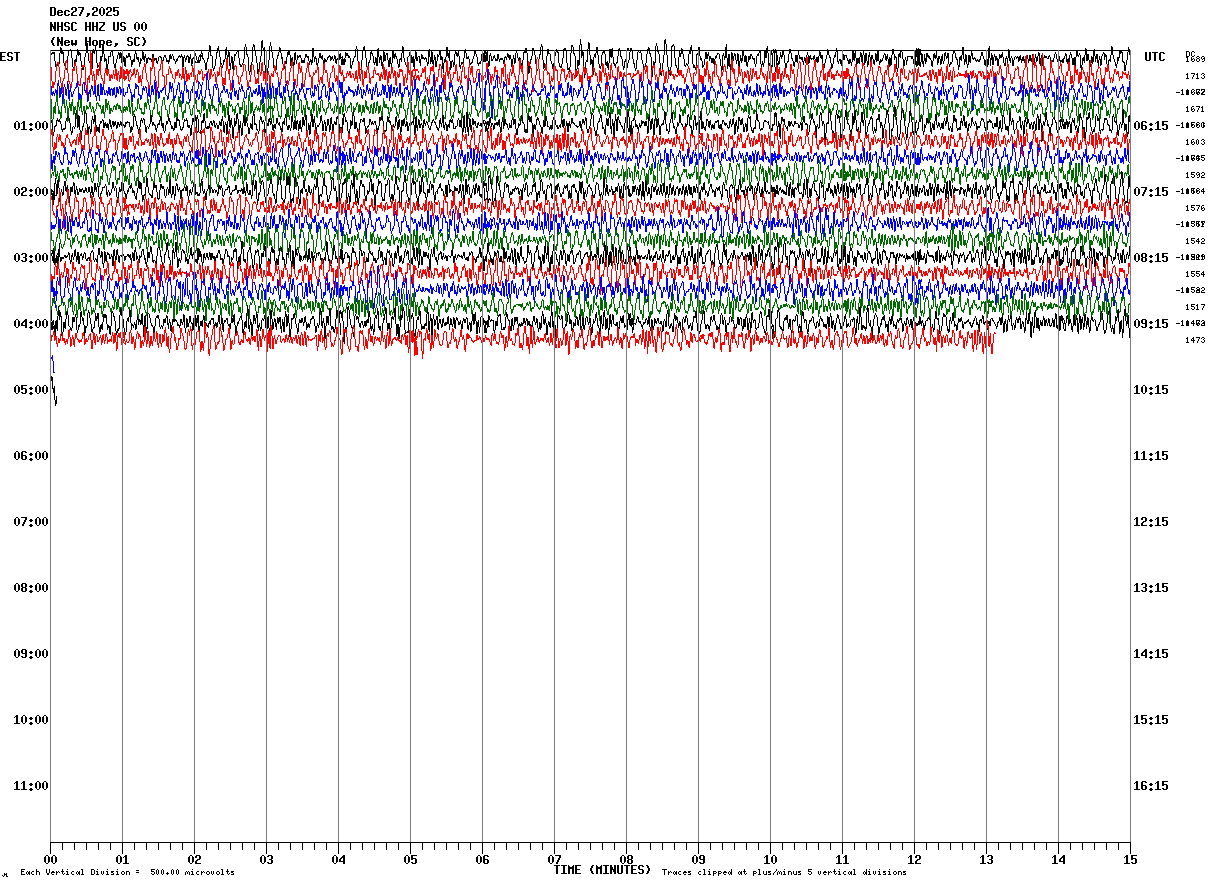
Task: Click the 09:00 EST time label
Action: [31, 654]
